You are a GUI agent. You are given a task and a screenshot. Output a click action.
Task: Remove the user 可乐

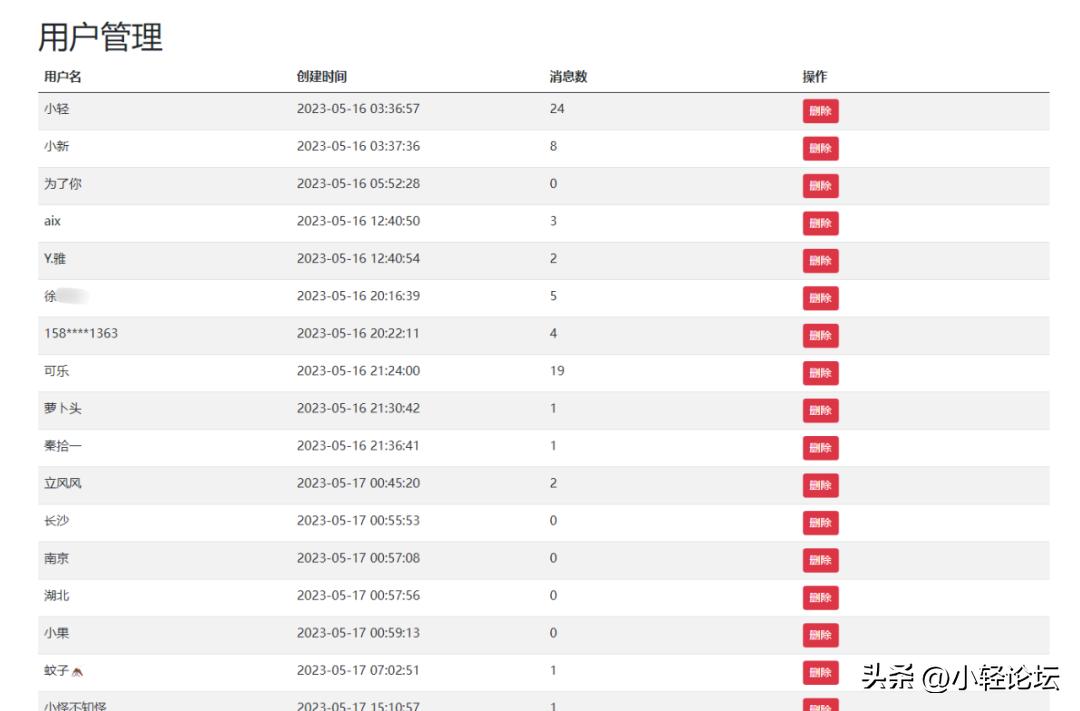tap(820, 373)
